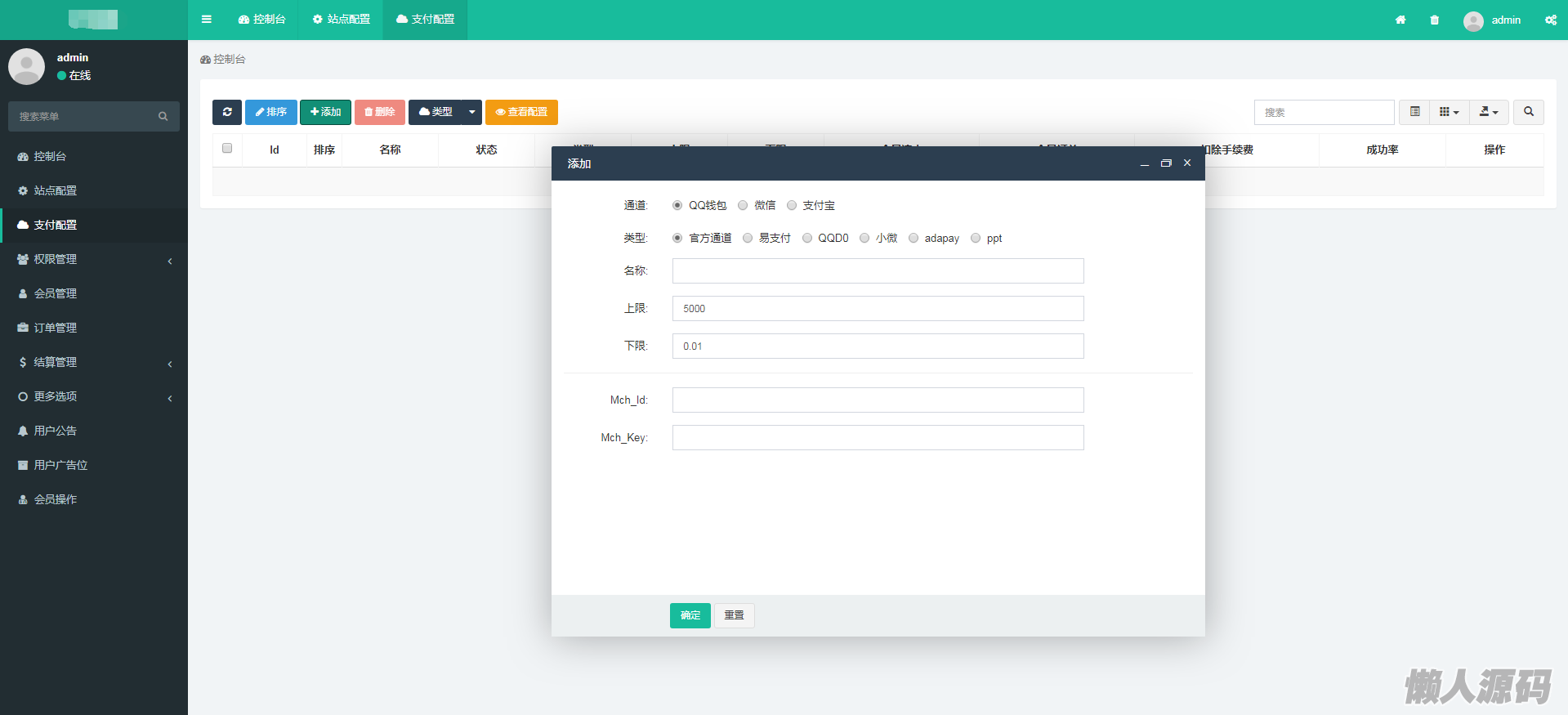Click the trash icon in top bar
Viewport: 1568px width, 715px height.
(1434, 20)
